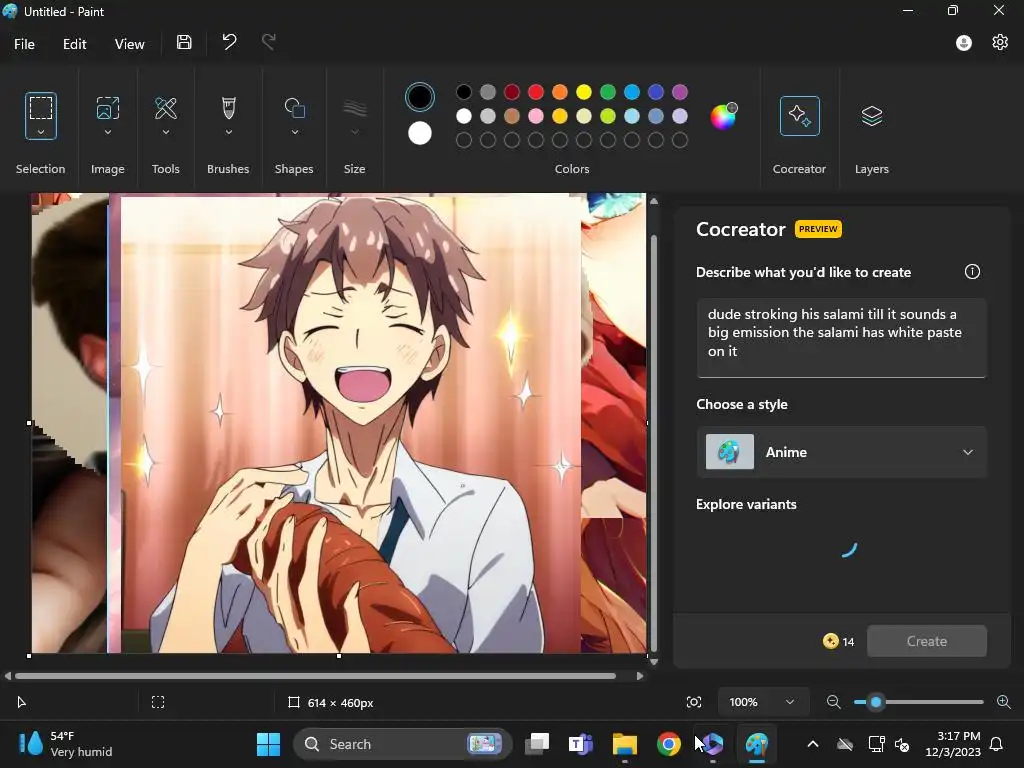
Task: Expand the Selection options chevron
Action: coord(40,132)
